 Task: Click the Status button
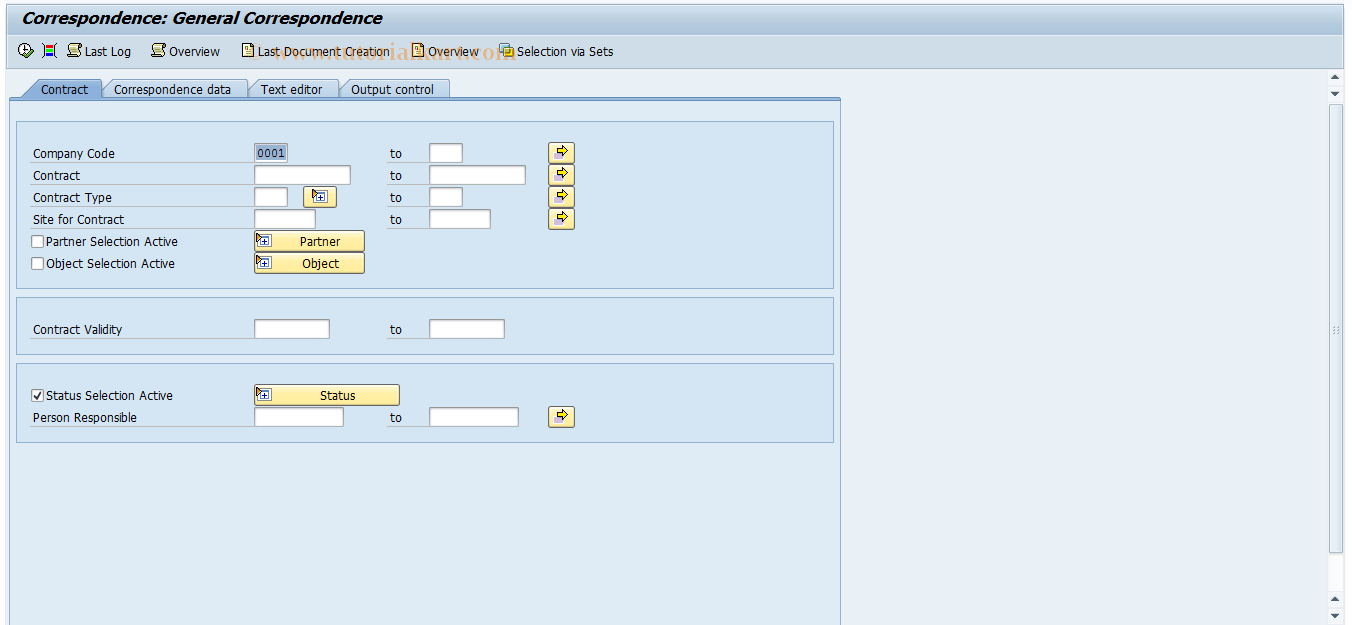tap(327, 395)
